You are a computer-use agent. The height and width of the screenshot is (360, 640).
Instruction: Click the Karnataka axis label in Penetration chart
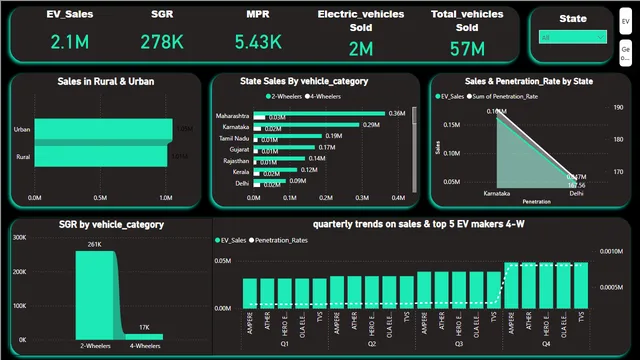(x=497, y=193)
